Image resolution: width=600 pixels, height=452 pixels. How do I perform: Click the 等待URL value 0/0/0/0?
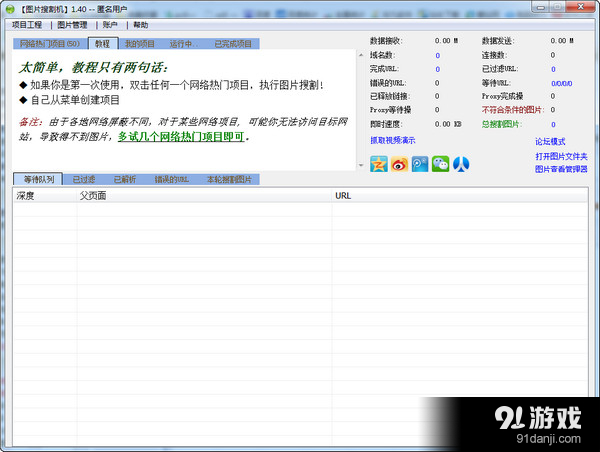point(562,83)
